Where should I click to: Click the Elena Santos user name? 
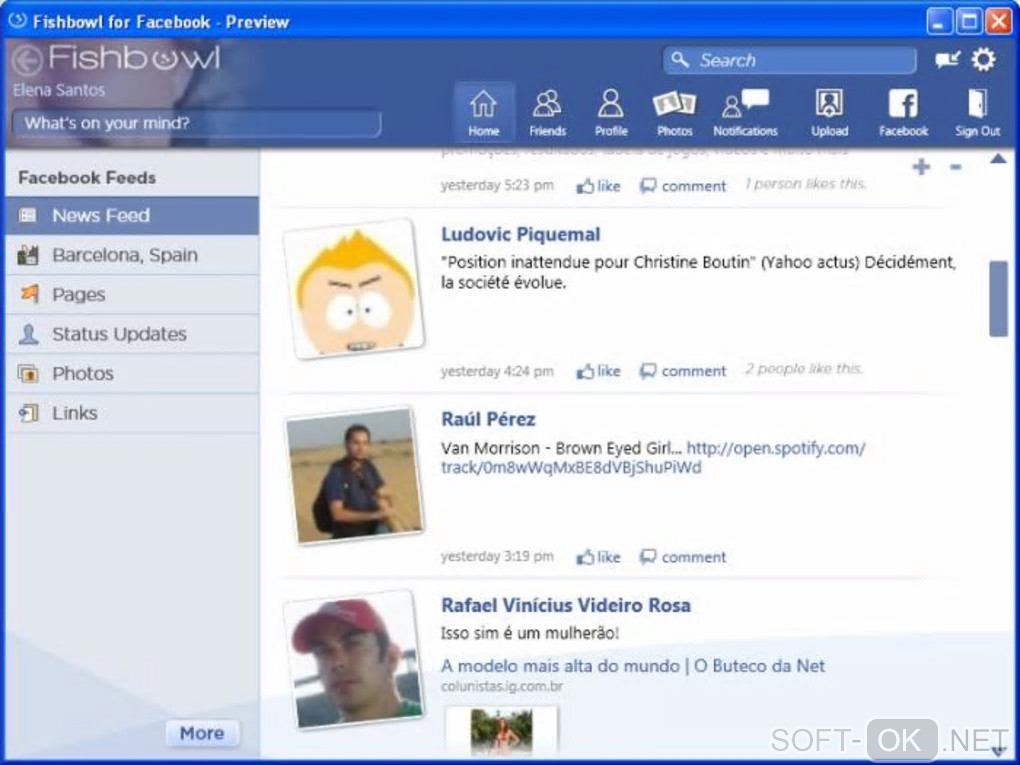pyautogui.click(x=59, y=90)
